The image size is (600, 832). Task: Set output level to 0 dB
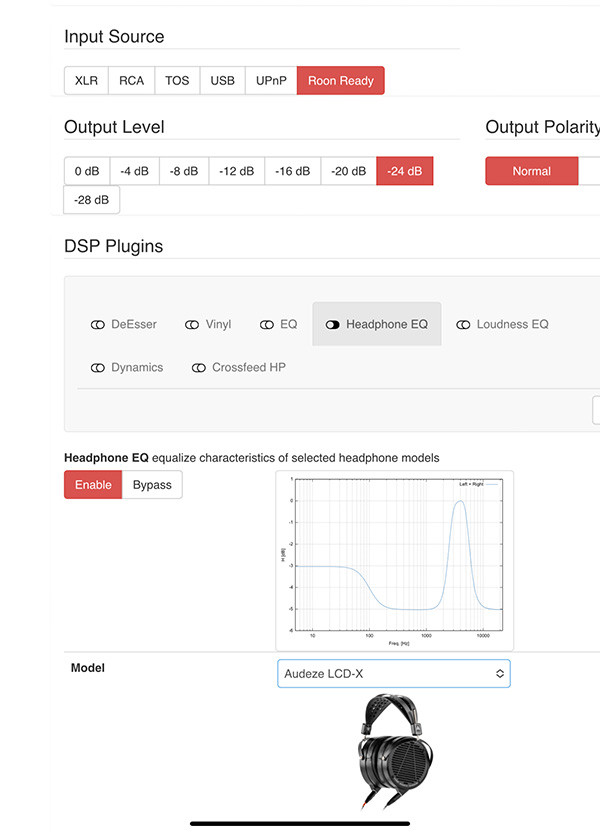86,171
